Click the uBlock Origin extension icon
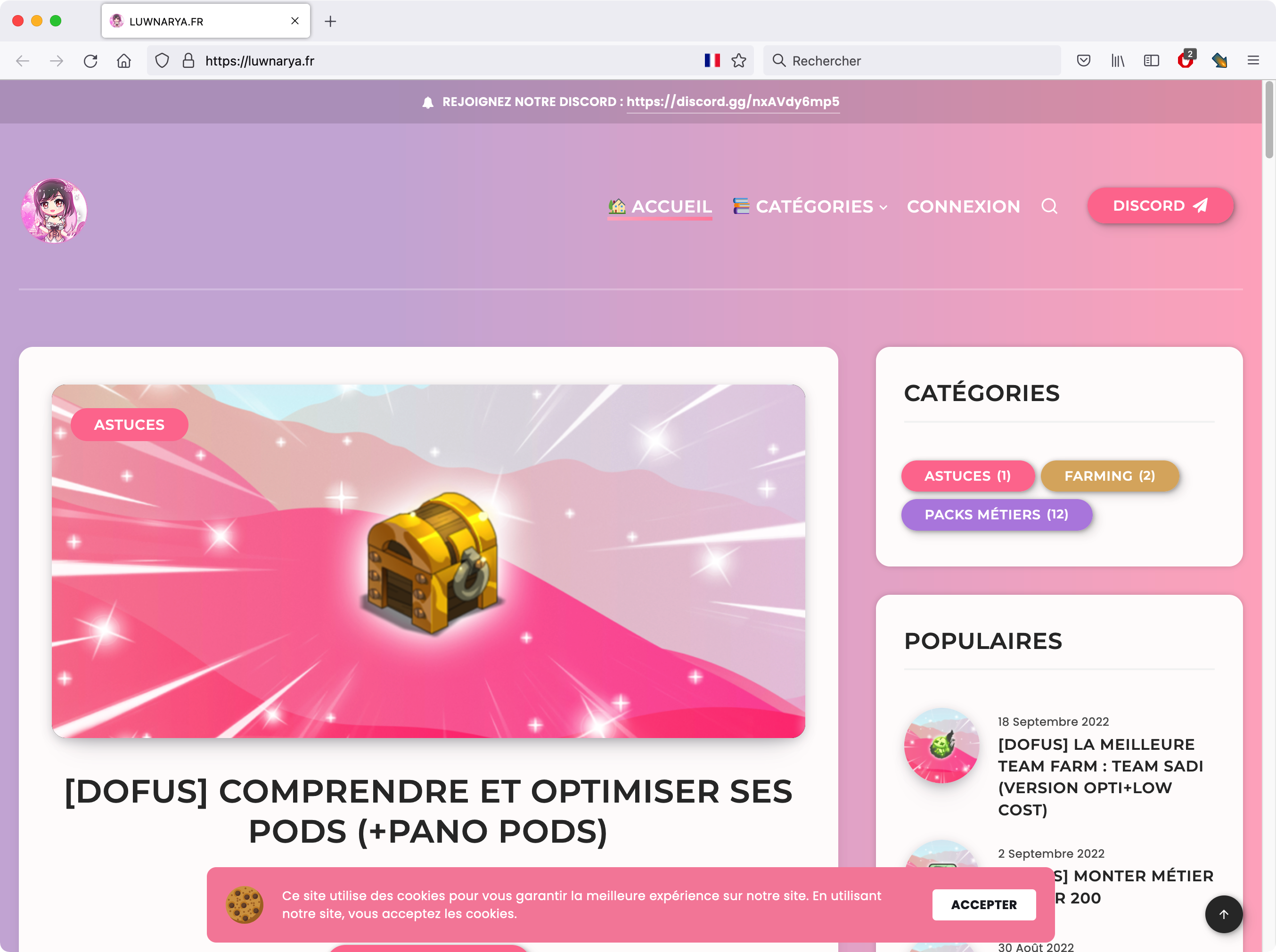Image resolution: width=1276 pixels, height=952 pixels. (1186, 59)
